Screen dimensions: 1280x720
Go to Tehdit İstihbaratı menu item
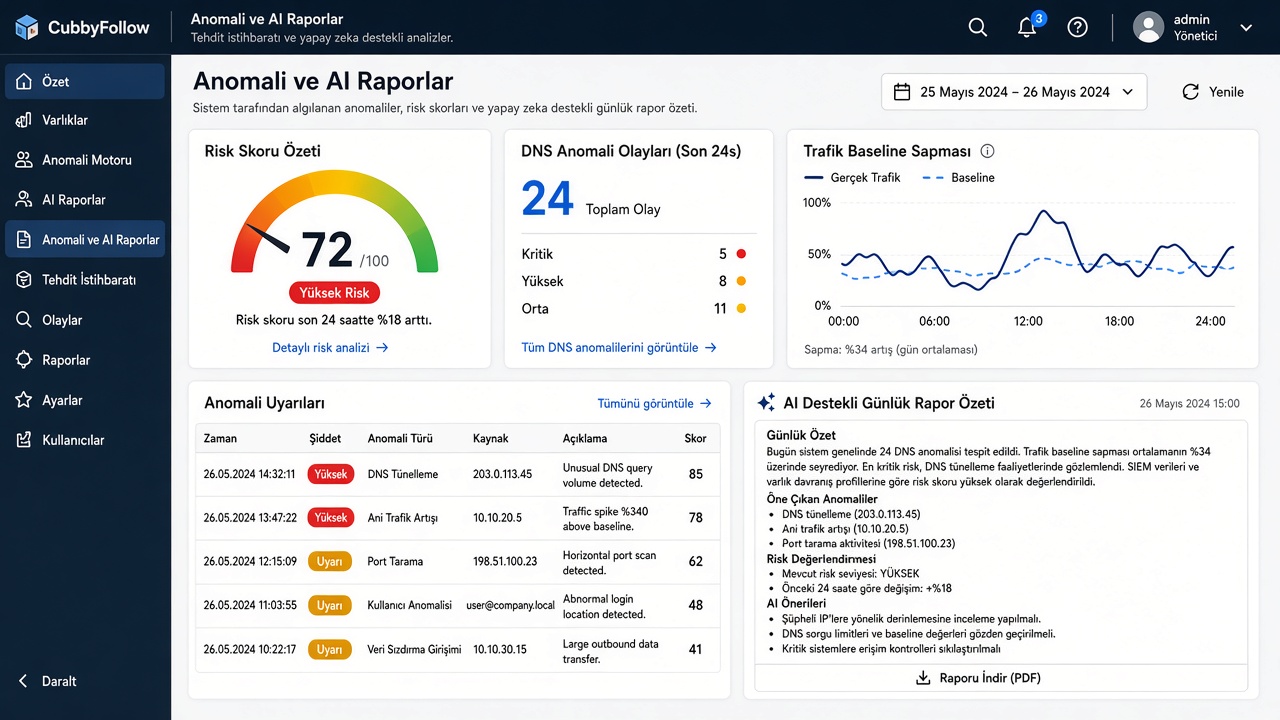85,280
